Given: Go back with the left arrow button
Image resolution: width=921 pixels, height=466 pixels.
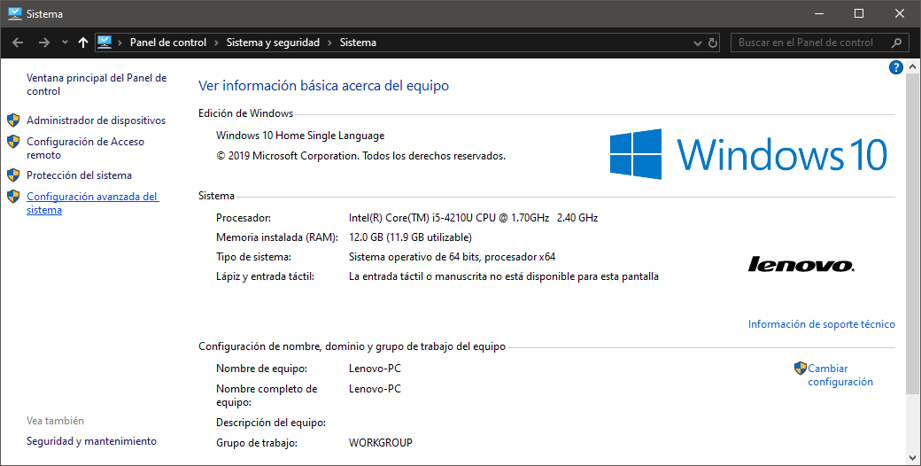Looking at the screenshot, I should click(18, 42).
